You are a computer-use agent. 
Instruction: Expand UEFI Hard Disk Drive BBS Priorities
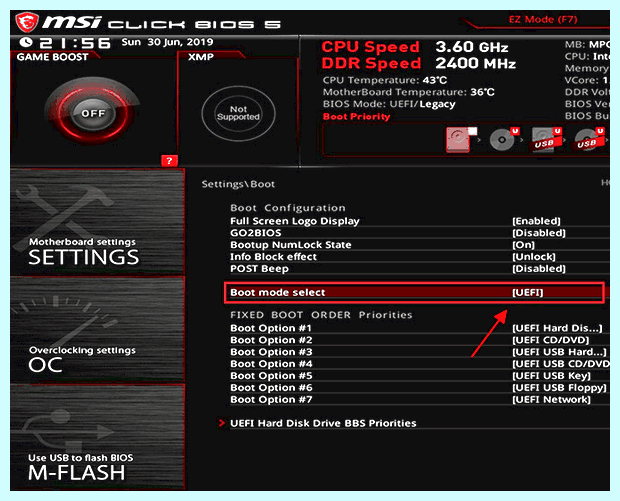coord(323,423)
